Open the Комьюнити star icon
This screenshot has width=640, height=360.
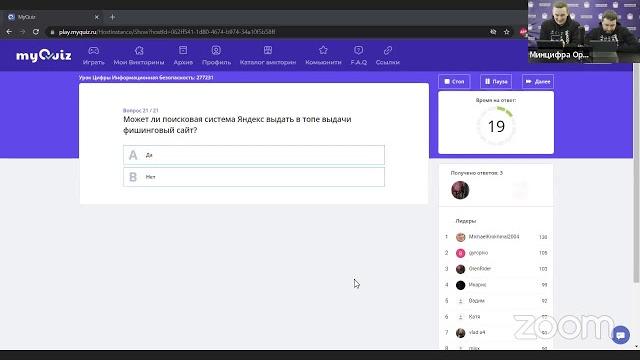click(x=323, y=50)
